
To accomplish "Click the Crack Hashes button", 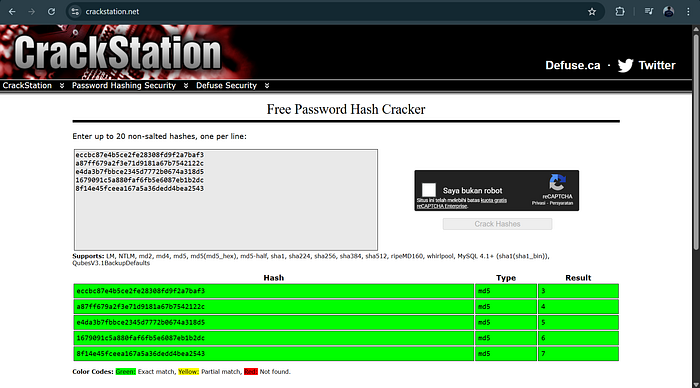I will click(x=497, y=224).
